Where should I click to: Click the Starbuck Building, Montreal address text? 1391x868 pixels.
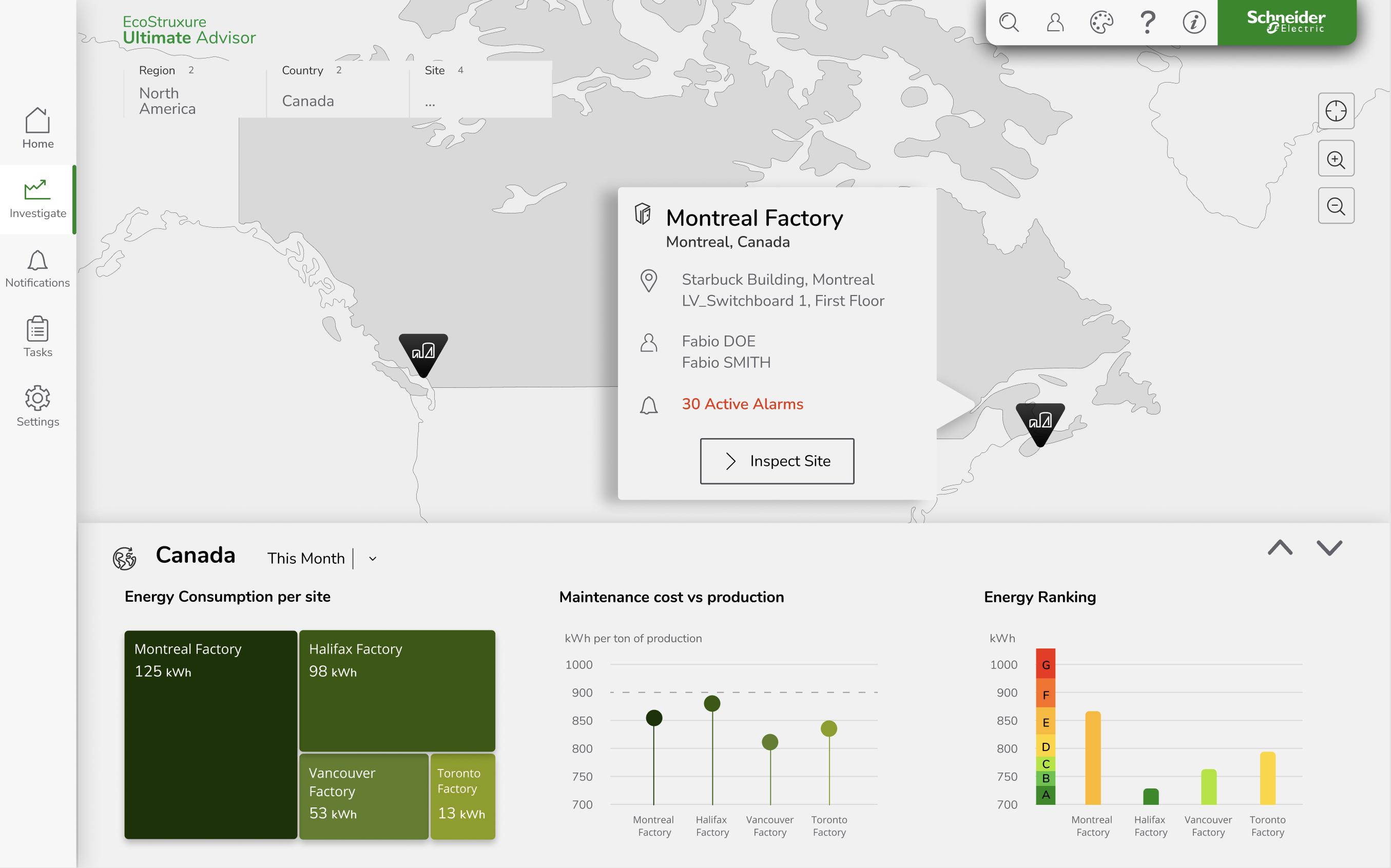(778, 280)
